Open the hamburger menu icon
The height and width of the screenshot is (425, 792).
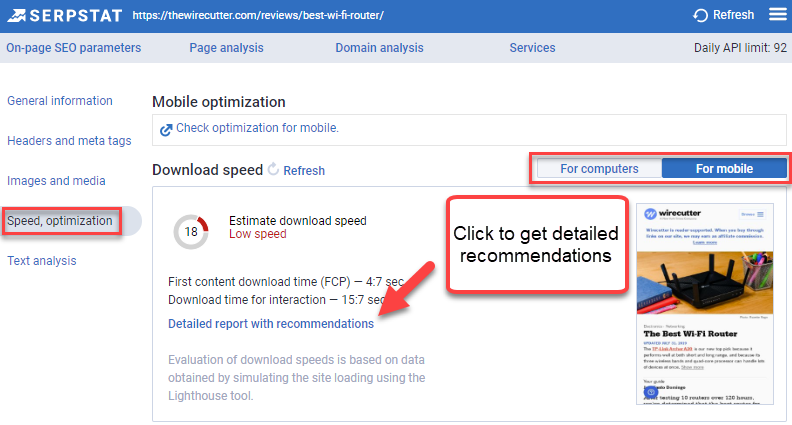[x=777, y=14]
